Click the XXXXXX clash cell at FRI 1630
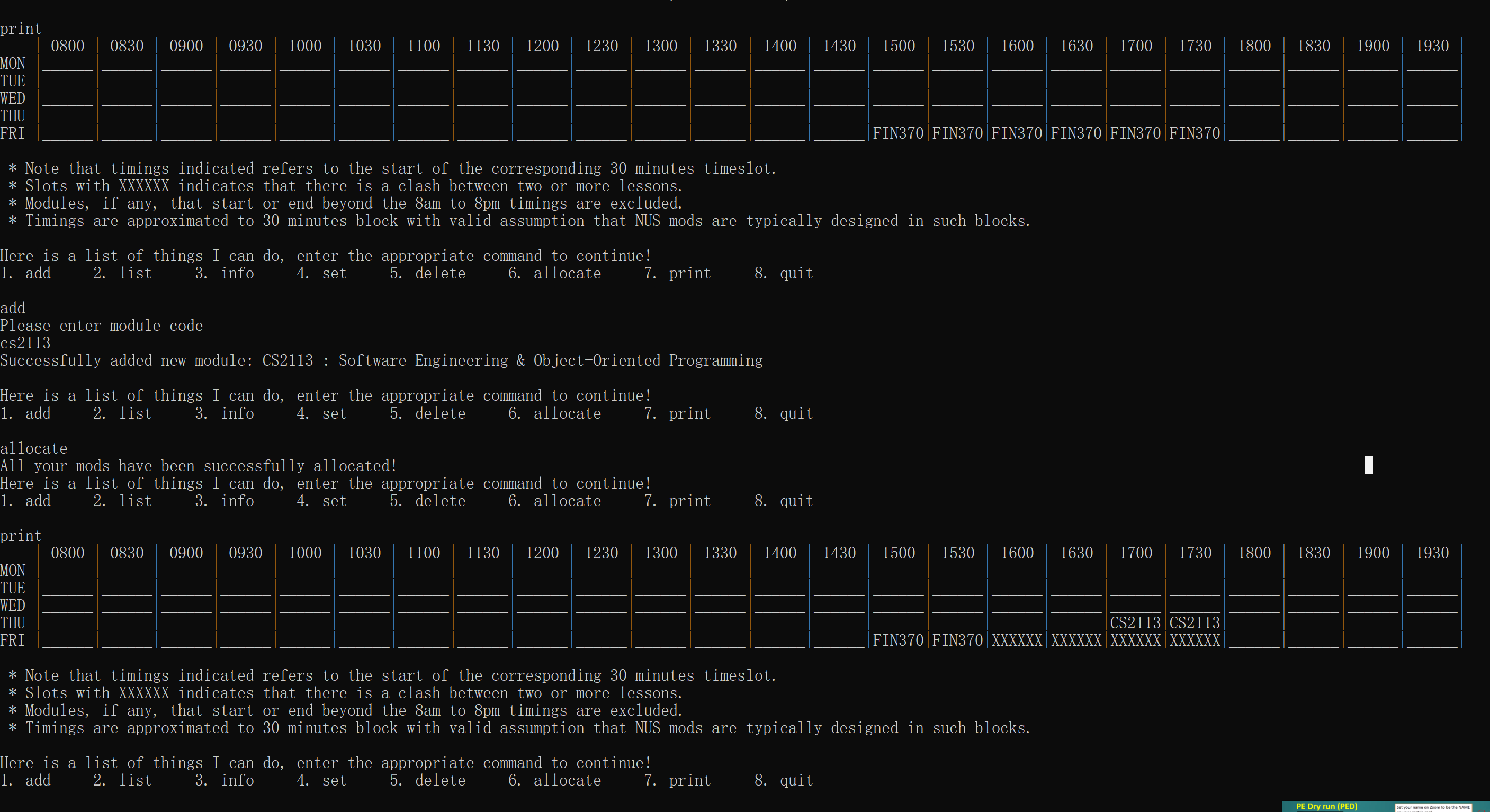The width and height of the screenshot is (1490, 812). 1076,640
